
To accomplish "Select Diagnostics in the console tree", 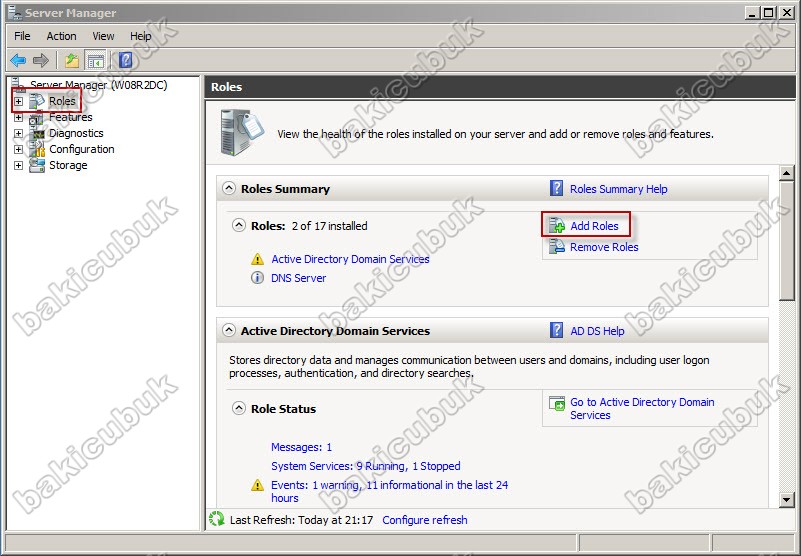I will pos(76,133).
